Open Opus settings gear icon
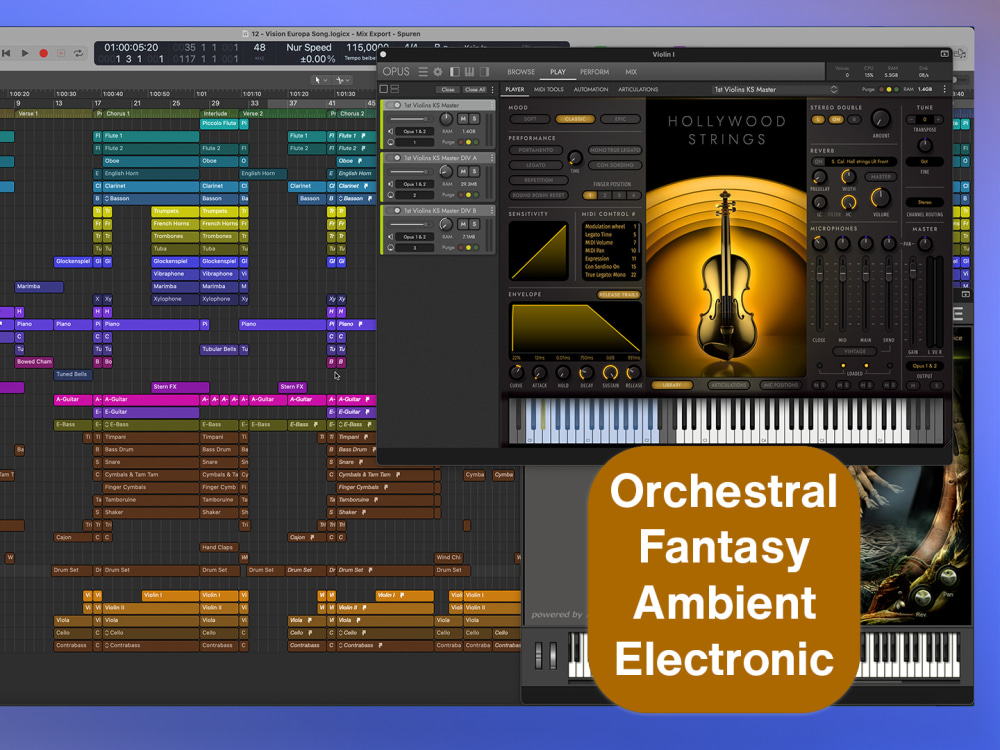 (438, 72)
